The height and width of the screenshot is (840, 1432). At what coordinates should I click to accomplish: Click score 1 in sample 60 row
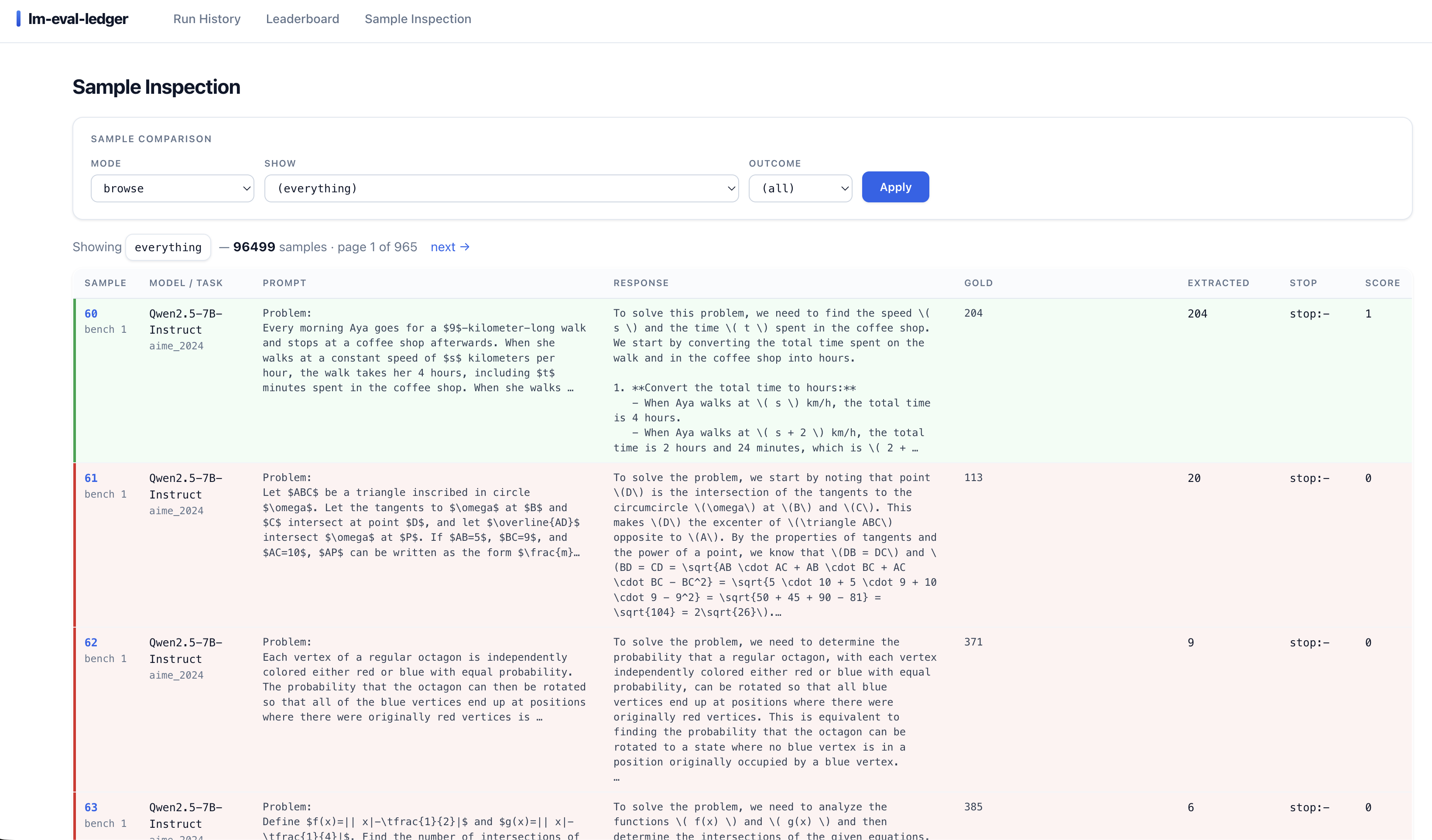1368,314
